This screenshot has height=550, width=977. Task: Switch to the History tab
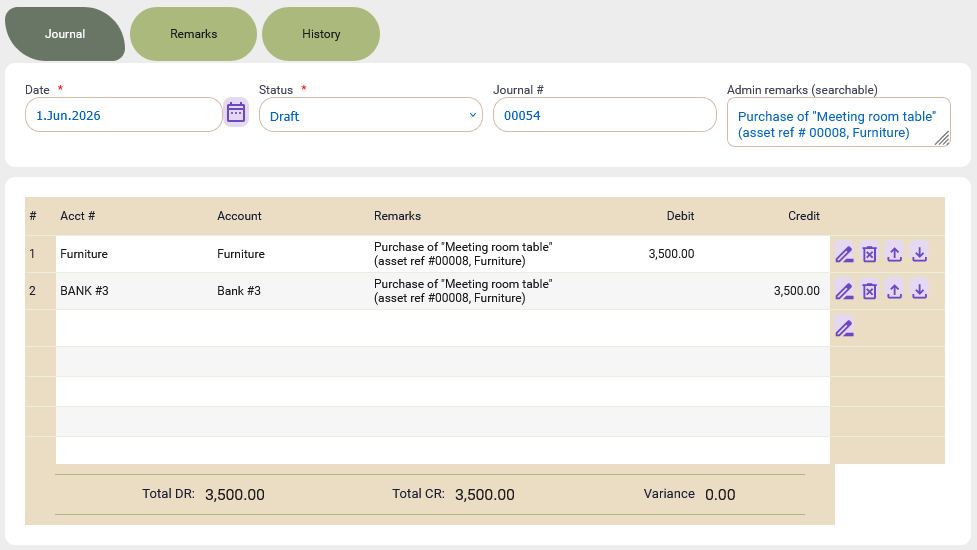point(321,34)
